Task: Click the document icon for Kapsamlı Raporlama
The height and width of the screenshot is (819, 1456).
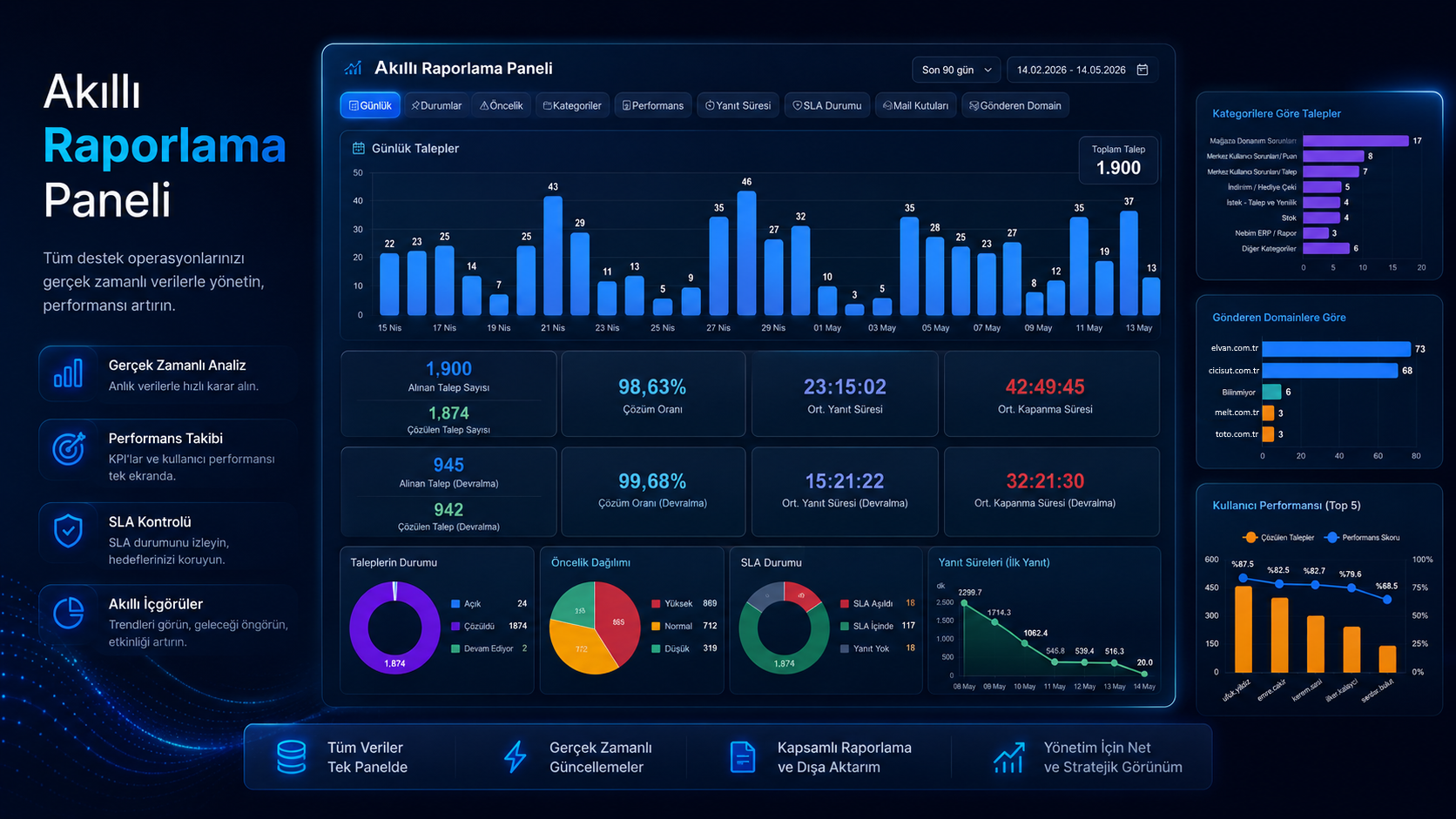Action: (x=742, y=757)
